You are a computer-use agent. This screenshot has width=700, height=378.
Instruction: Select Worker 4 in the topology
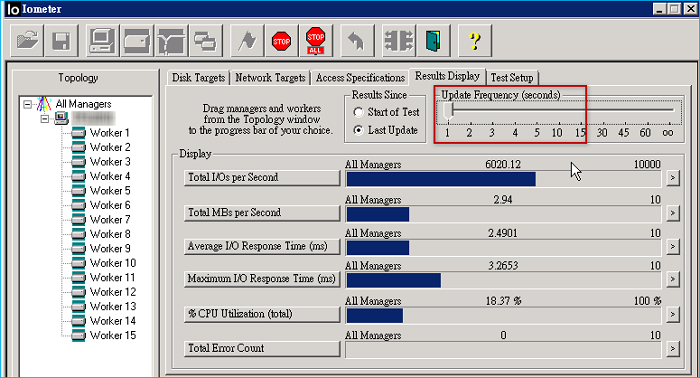[x=110, y=176]
